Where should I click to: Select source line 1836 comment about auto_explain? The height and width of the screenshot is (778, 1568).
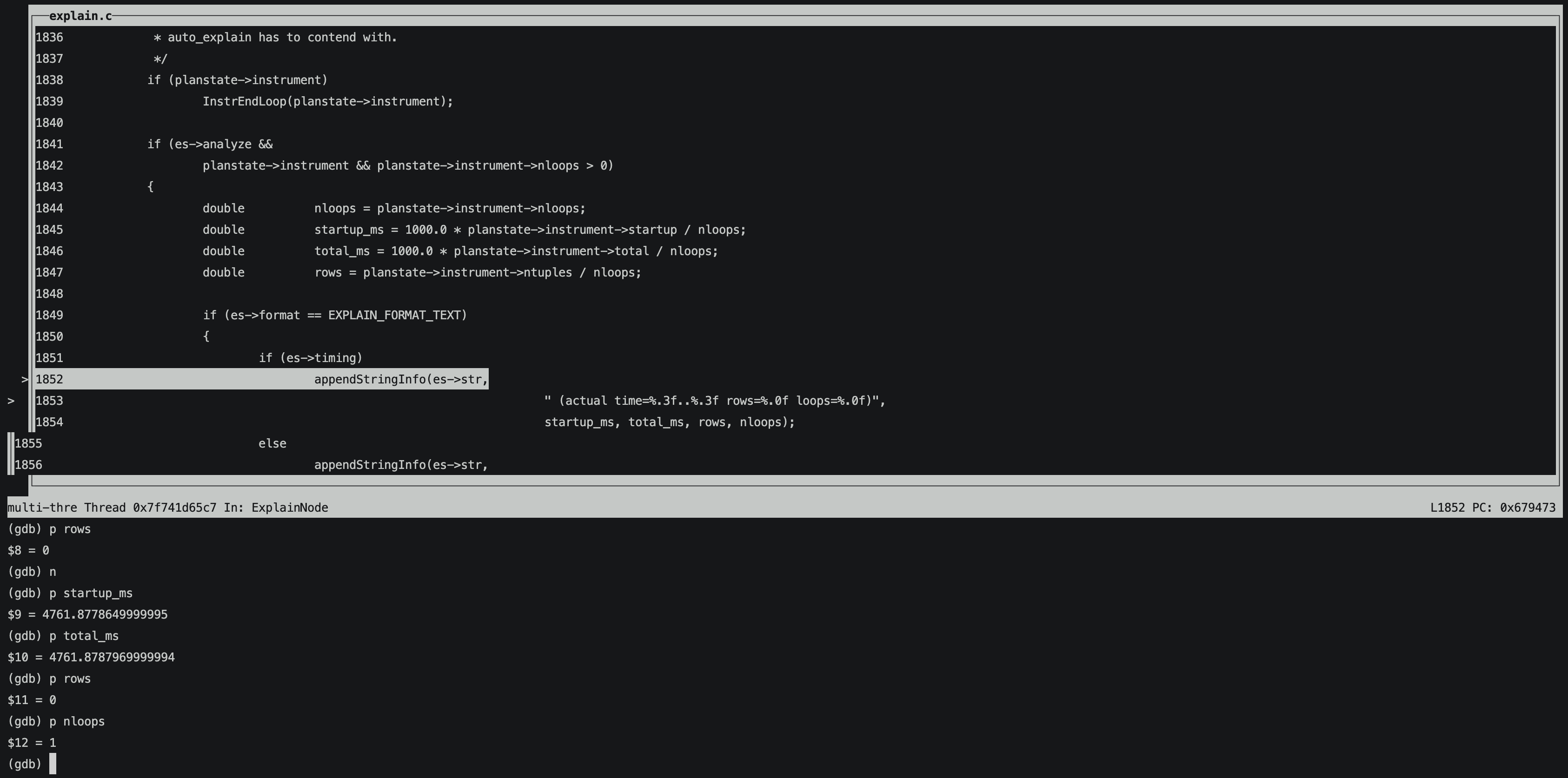point(275,37)
